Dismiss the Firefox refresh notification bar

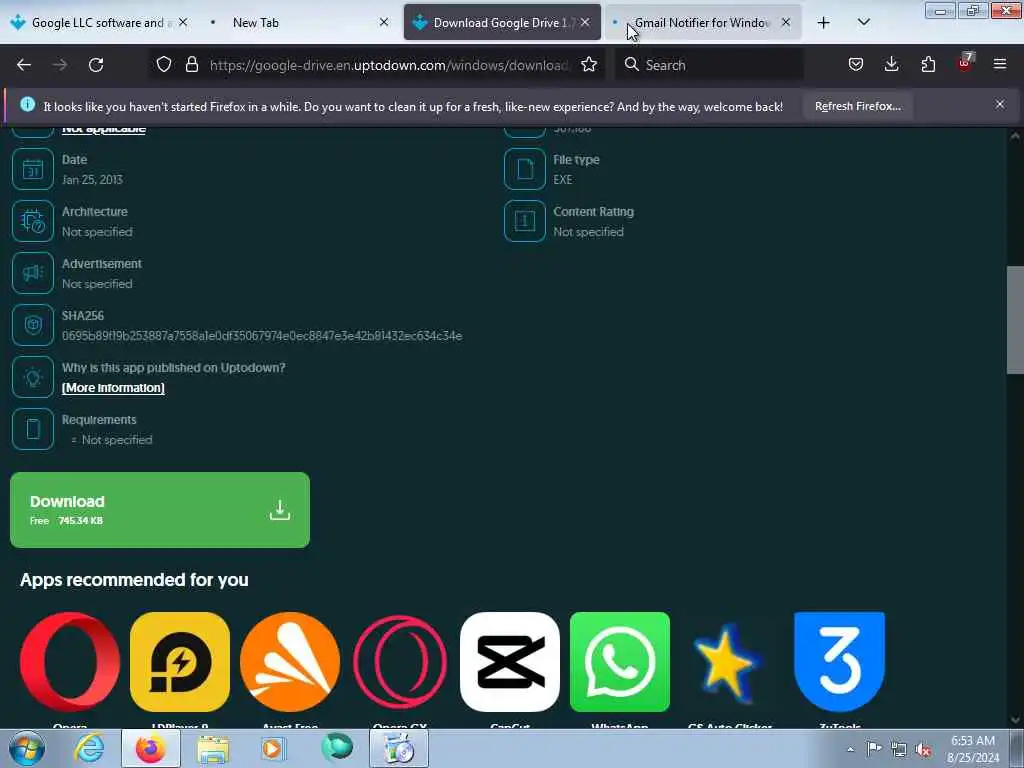point(1000,104)
